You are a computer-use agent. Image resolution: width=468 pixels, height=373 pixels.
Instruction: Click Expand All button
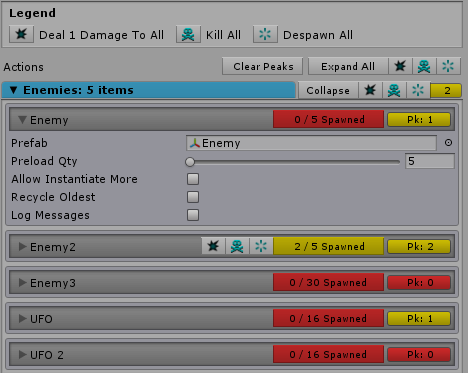point(348,66)
